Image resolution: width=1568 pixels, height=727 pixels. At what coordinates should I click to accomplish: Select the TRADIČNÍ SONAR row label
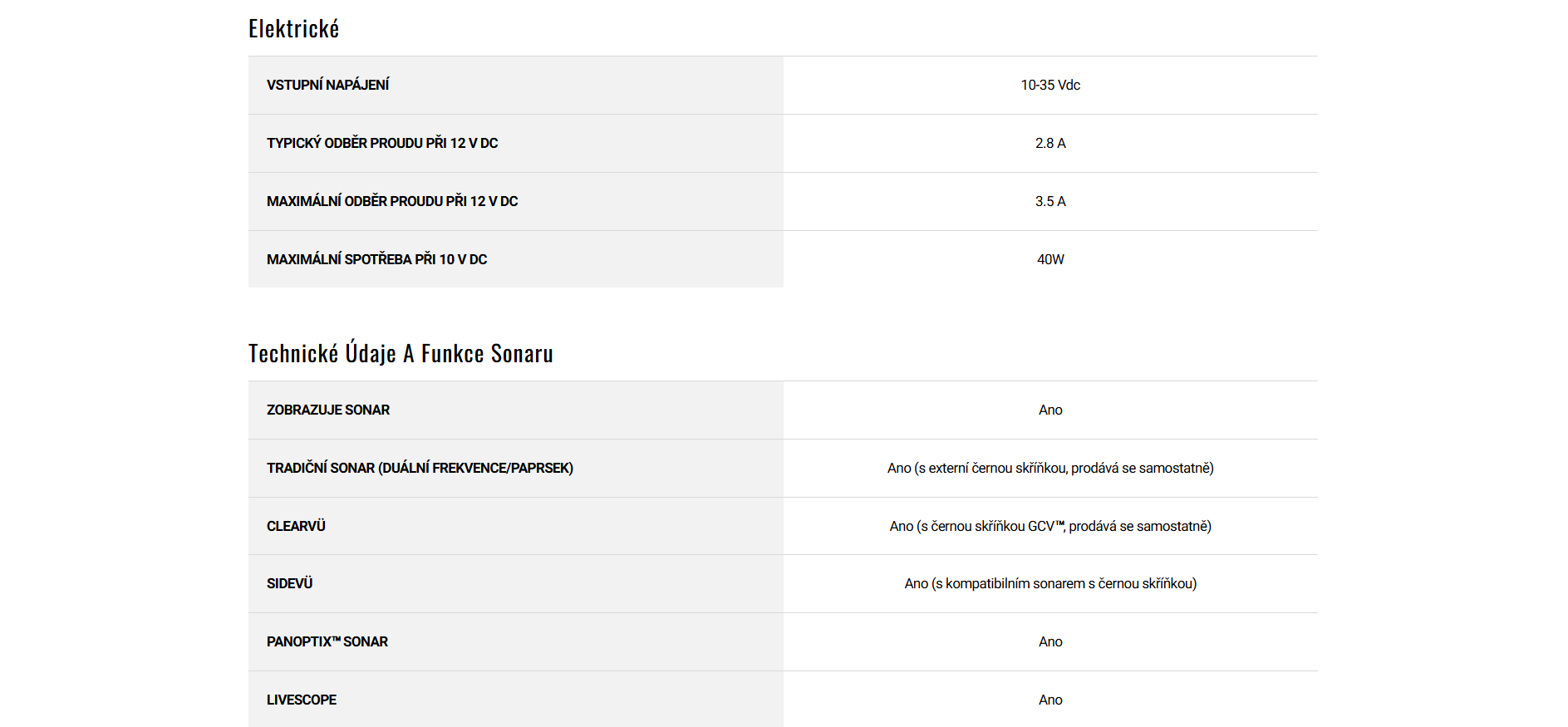420,468
